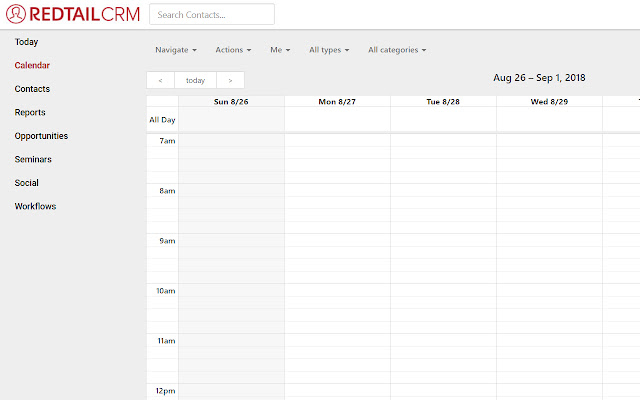Open Seminars in the sidebar
This screenshot has width=640, height=400.
(33, 159)
